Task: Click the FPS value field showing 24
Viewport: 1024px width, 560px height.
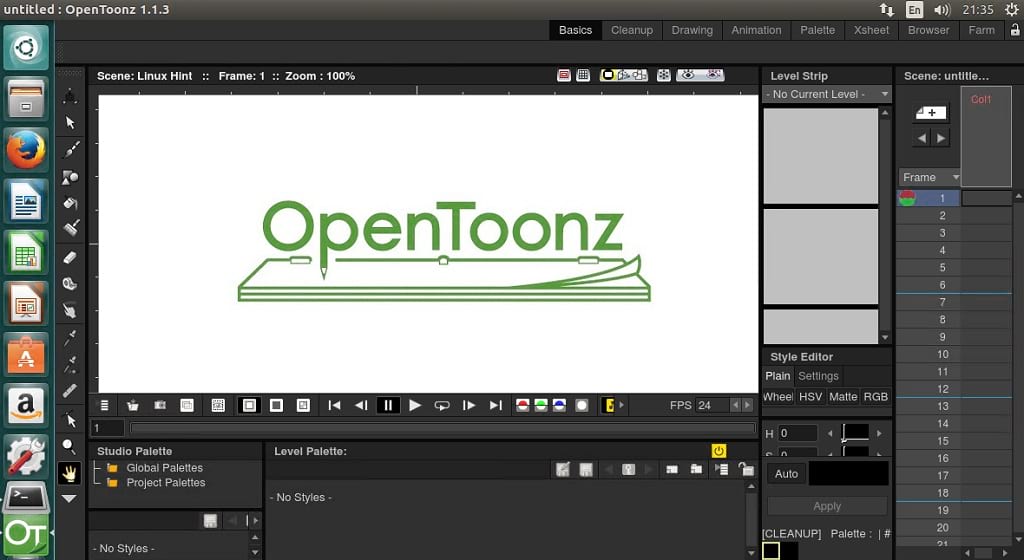Action: point(711,405)
